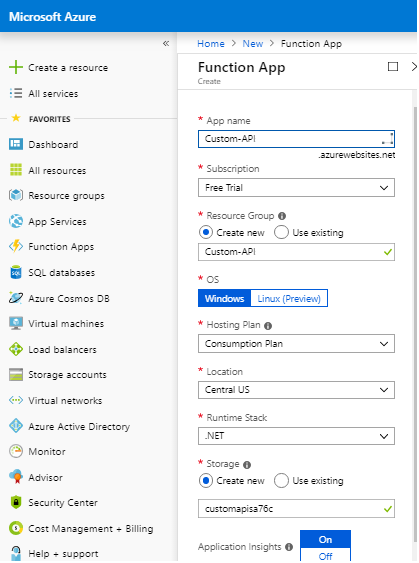Screen dimensions: 419x563
Task: Turn Application Insights Off
Action: coord(325,556)
